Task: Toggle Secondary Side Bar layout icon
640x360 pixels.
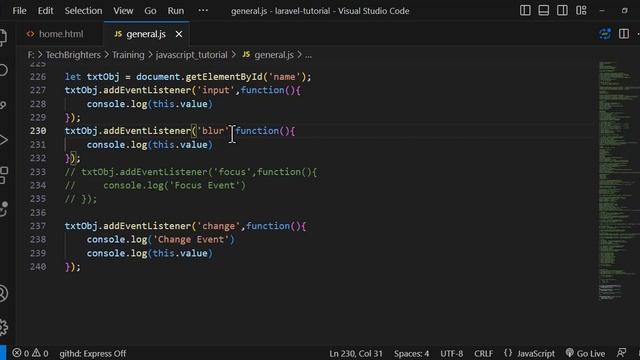Action: click(562, 11)
